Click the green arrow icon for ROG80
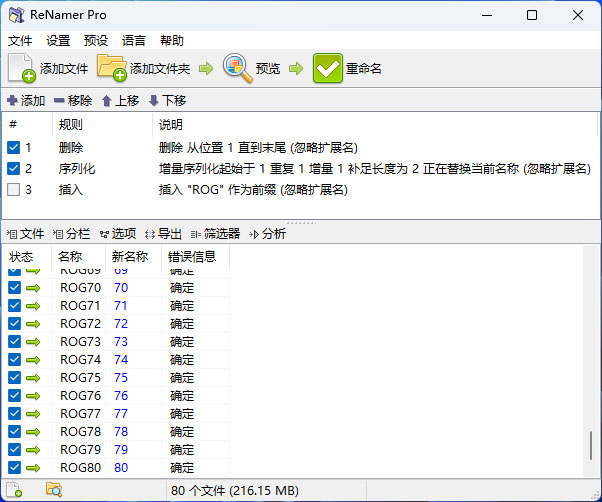The height and width of the screenshot is (502, 602). click(33, 468)
